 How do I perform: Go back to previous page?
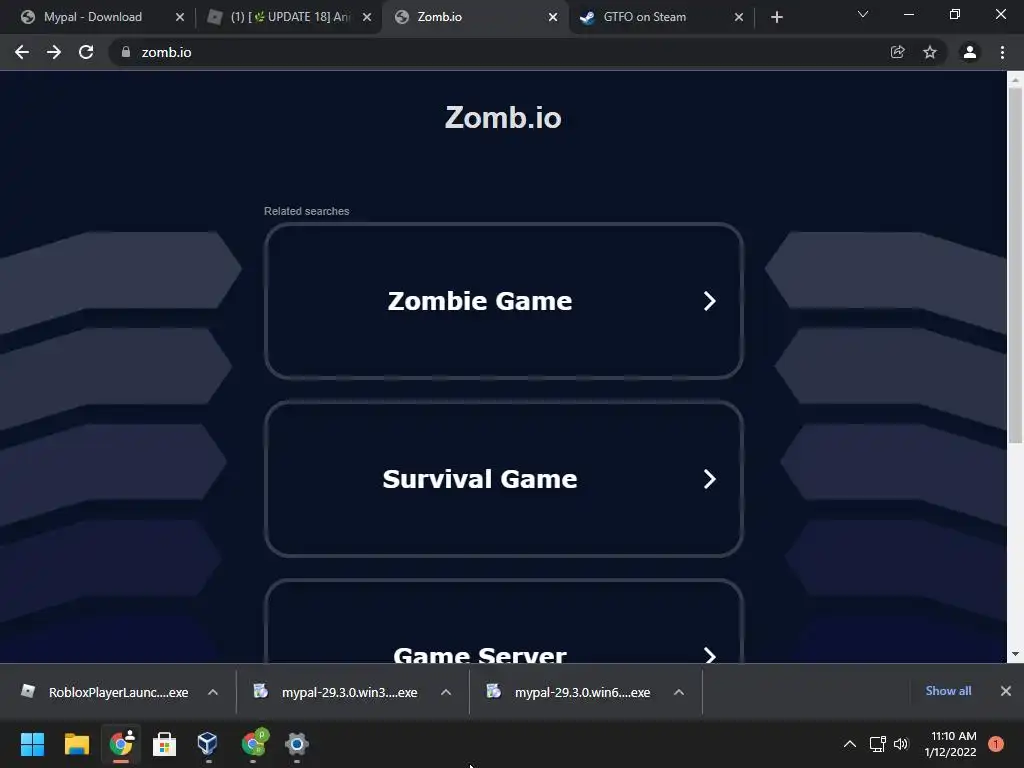click(22, 52)
